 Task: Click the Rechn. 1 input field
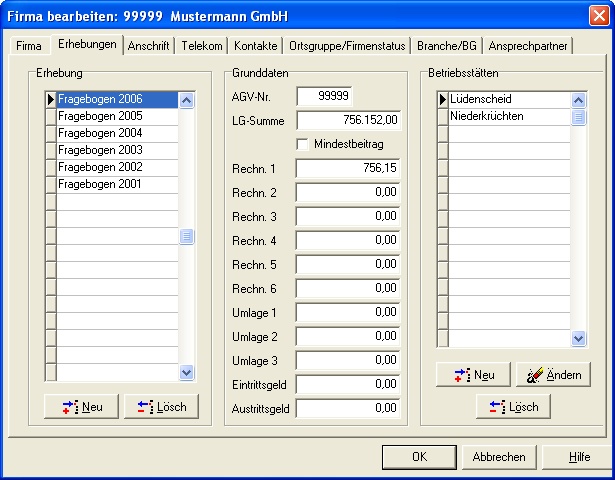348,168
